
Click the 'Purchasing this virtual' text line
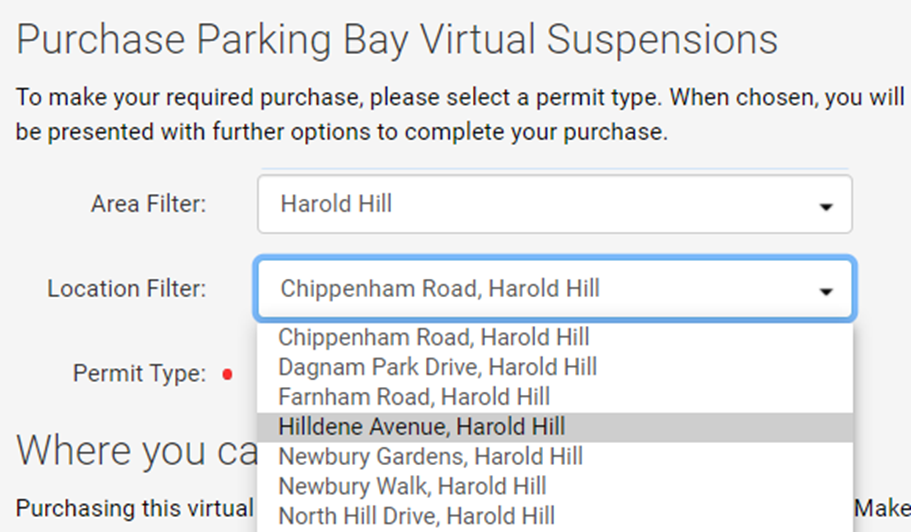tap(135, 509)
